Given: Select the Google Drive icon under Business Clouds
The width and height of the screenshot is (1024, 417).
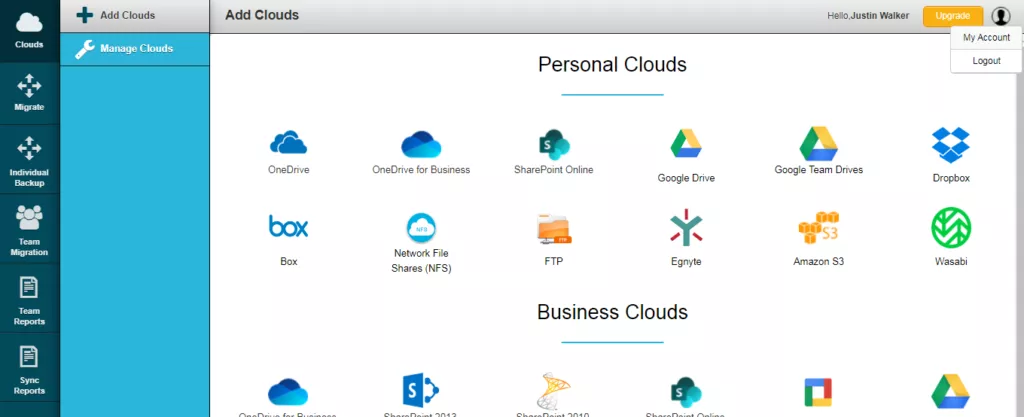Looking at the screenshot, I should [x=950, y=391].
